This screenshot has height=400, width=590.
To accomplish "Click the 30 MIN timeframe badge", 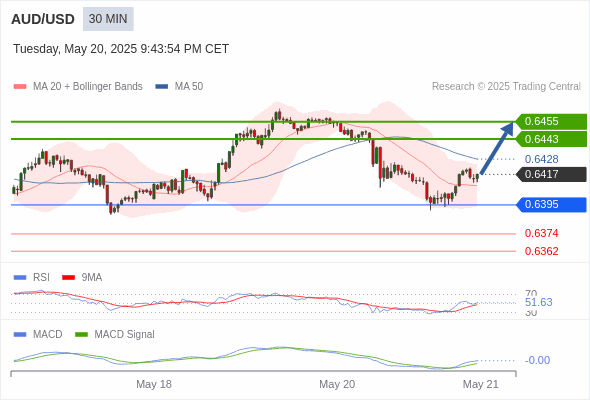I will point(108,19).
